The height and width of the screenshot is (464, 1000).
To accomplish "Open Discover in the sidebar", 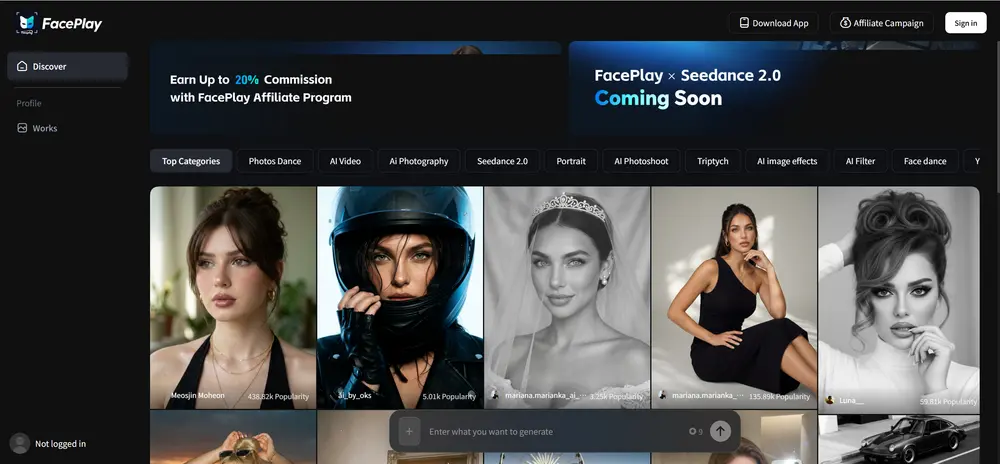I will (68, 66).
